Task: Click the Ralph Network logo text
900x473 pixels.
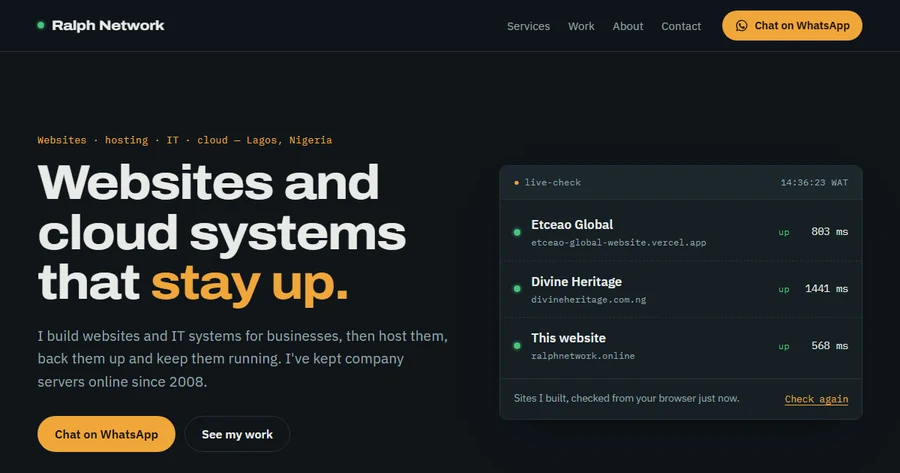Action: coord(108,25)
